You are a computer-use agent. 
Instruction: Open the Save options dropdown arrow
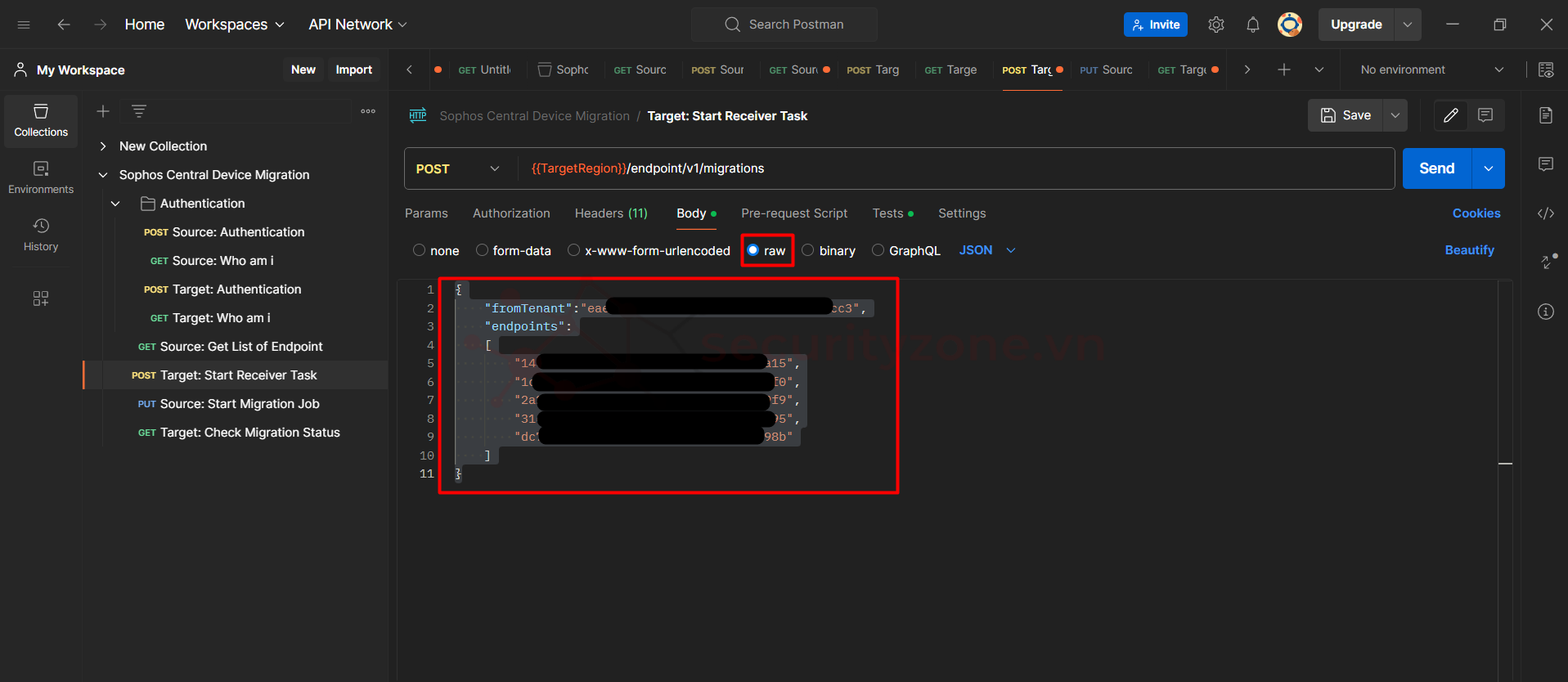coord(1395,115)
